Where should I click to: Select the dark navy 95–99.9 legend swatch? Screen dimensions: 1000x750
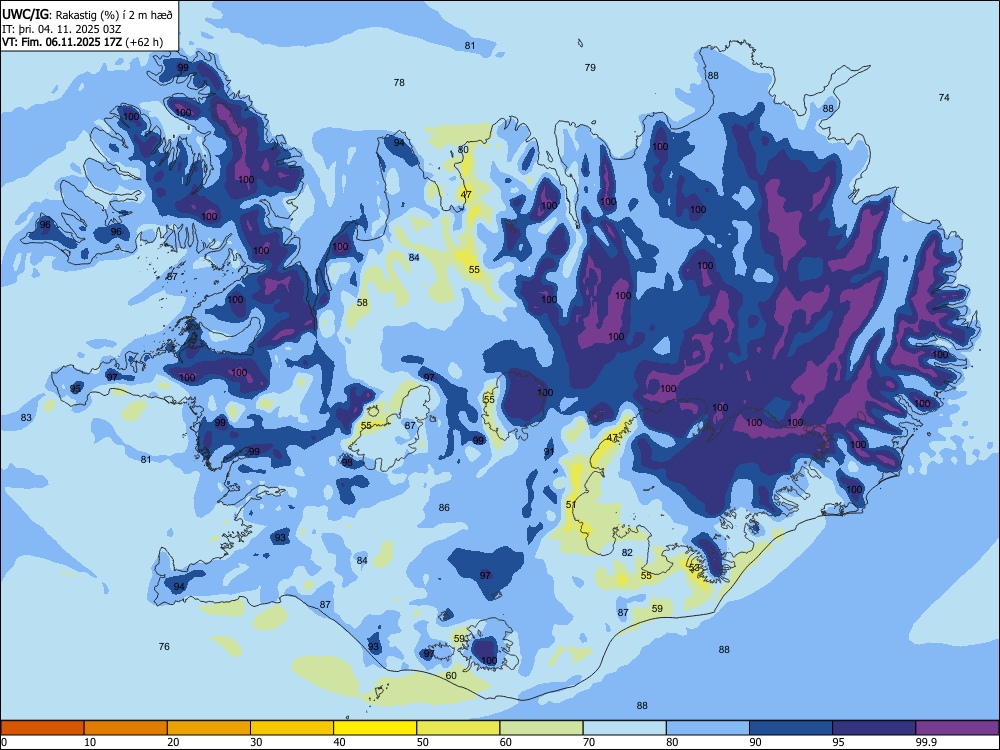(874, 728)
